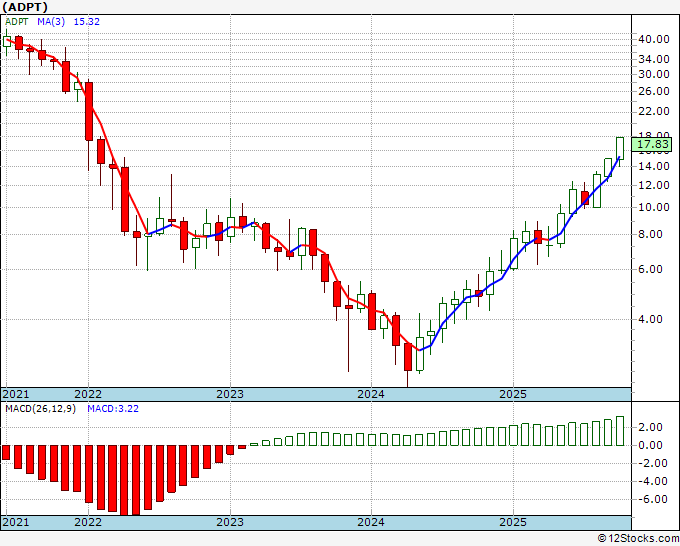Click the MA(3) indicator label
The image size is (680, 546).
[51, 22]
